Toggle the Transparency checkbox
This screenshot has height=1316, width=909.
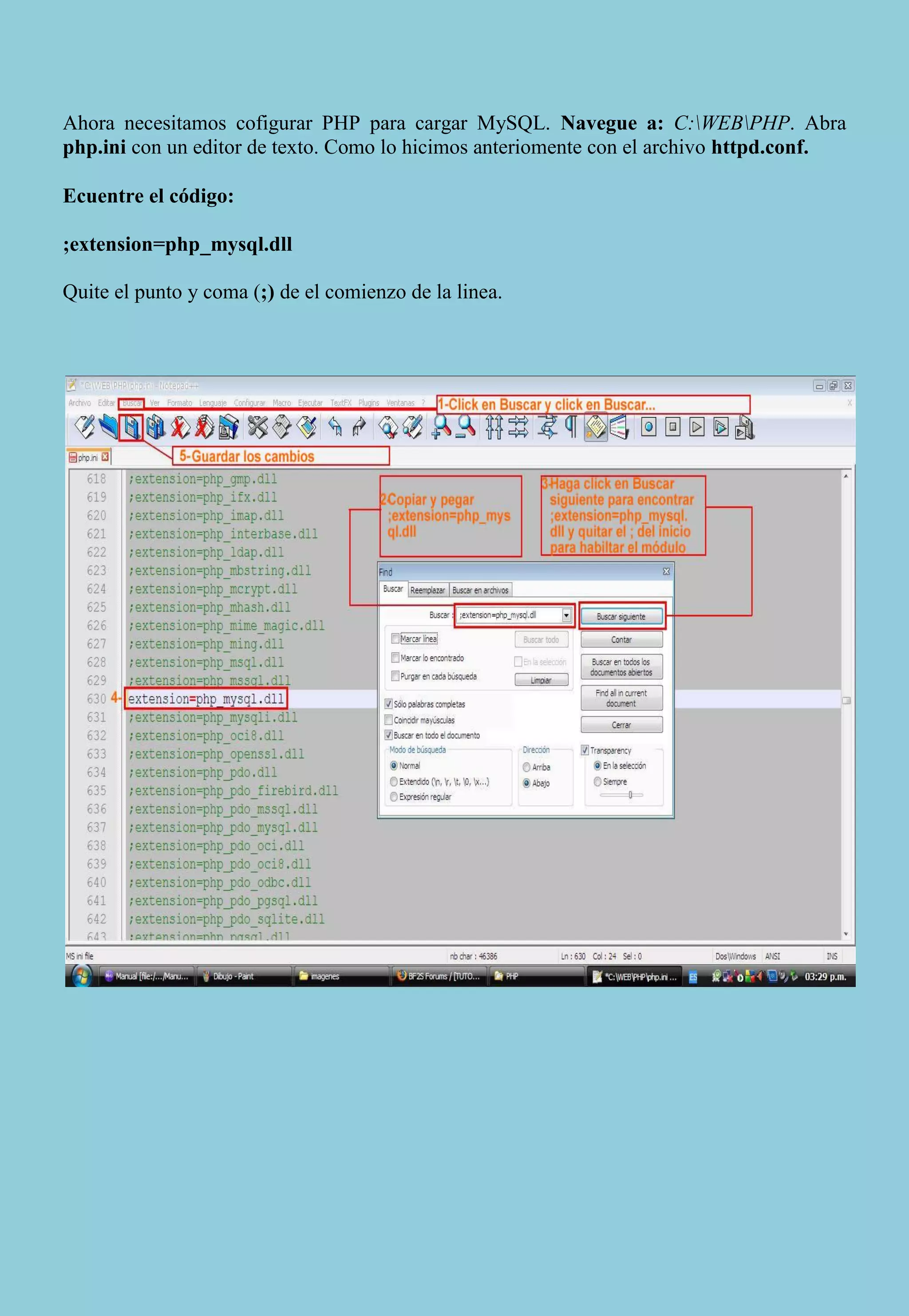tap(585, 750)
